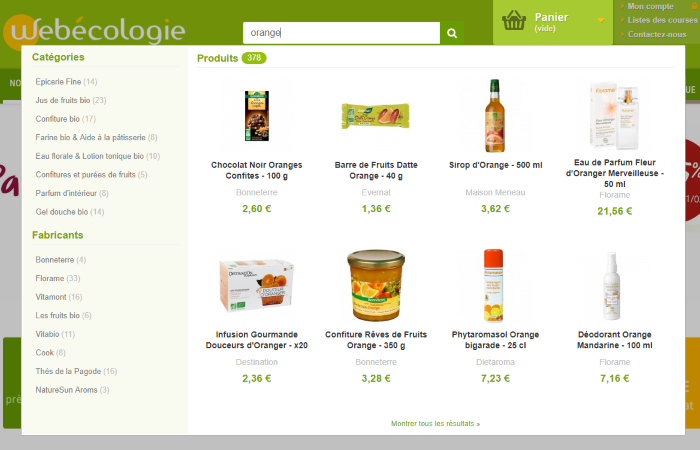Click the magnifier search button
The image size is (700, 450).
[x=452, y=33]
